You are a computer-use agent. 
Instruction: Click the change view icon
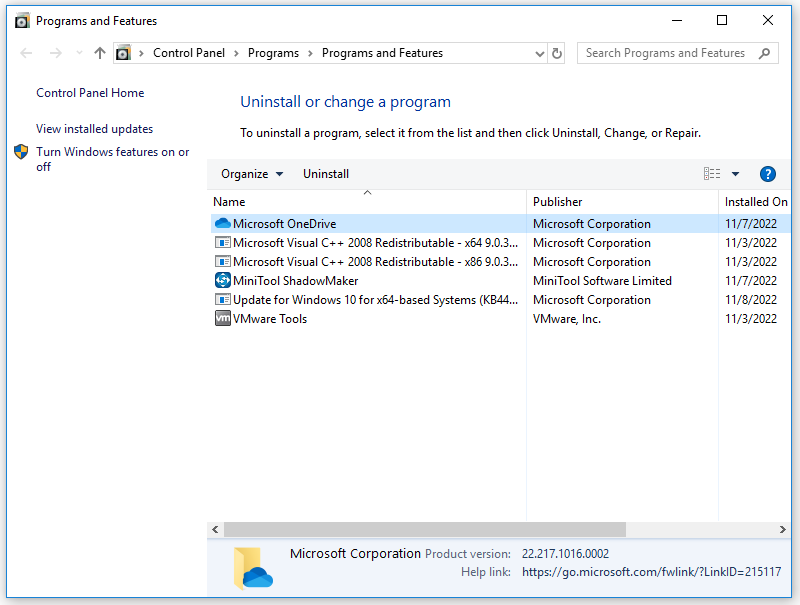712,174
